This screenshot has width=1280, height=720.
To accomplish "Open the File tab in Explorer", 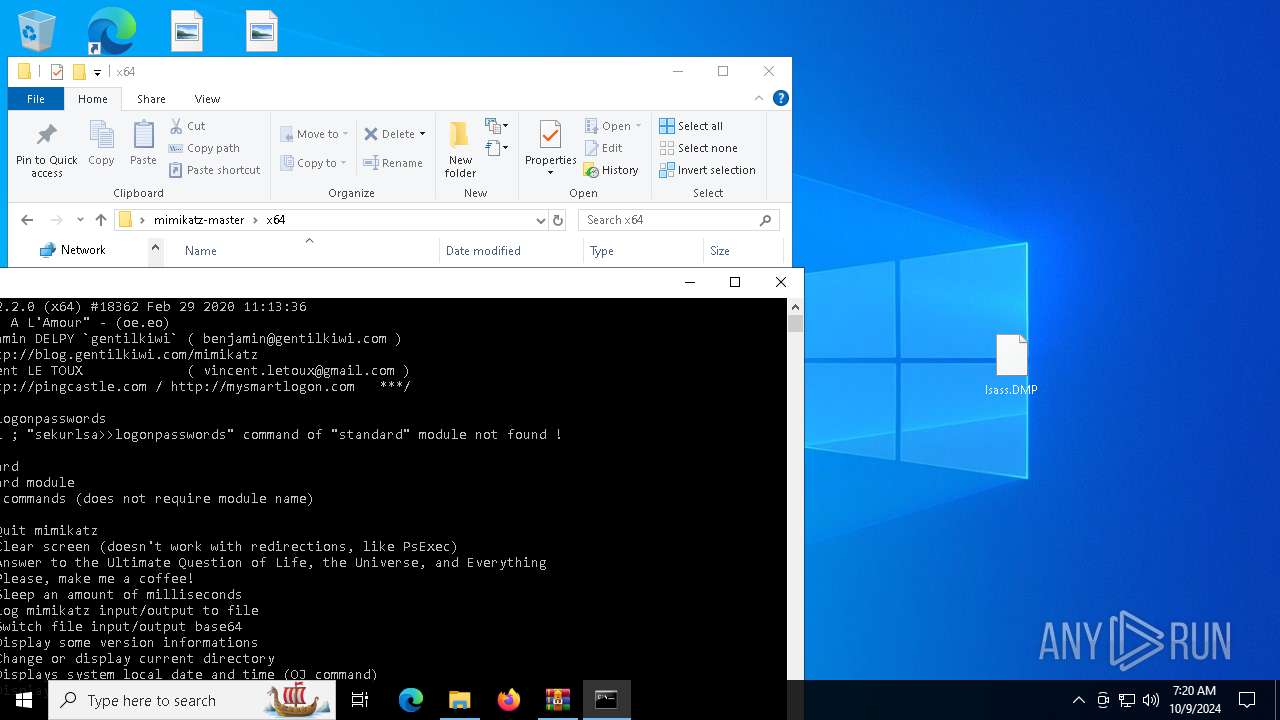I will coord(36,99).
